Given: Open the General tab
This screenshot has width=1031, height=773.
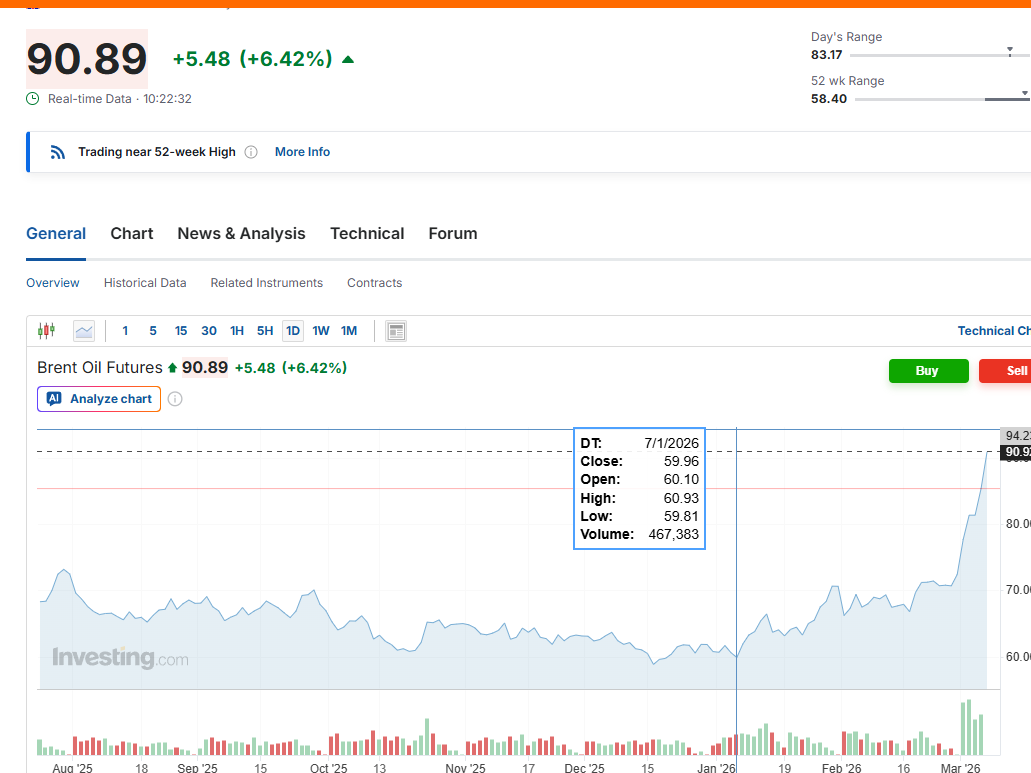Looking at the screenshot, I should [56, 233].
